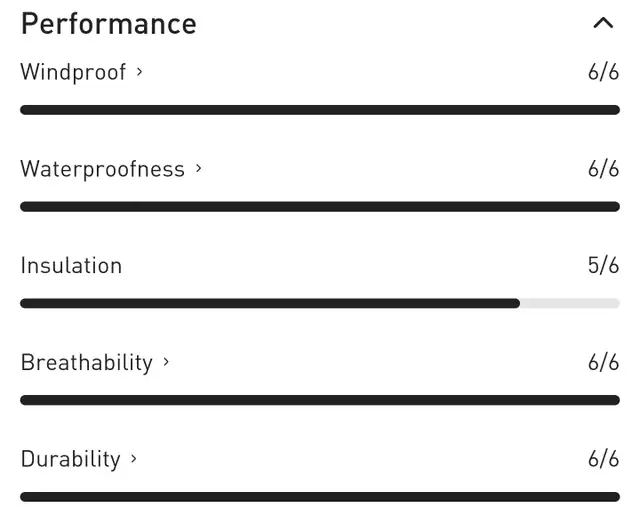Click the unfilled grey end of Insulation bar
Screen dimensions: 640x524
pyautogui.click(x=570, y=303)
